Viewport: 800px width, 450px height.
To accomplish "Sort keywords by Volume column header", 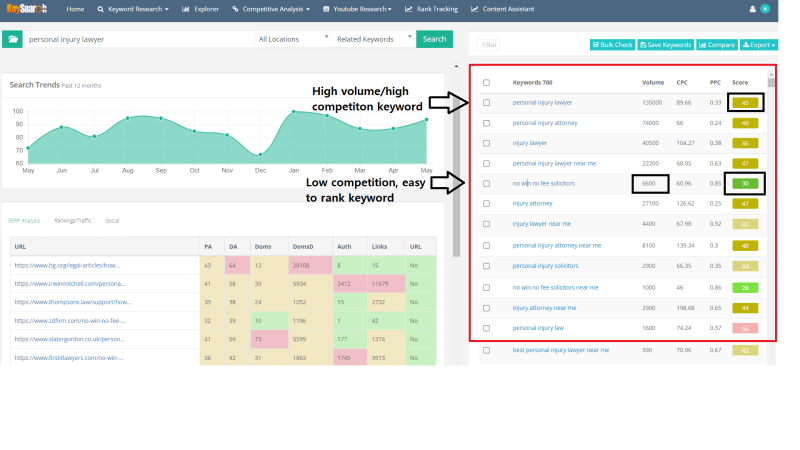I will click(x=653, y=82).
